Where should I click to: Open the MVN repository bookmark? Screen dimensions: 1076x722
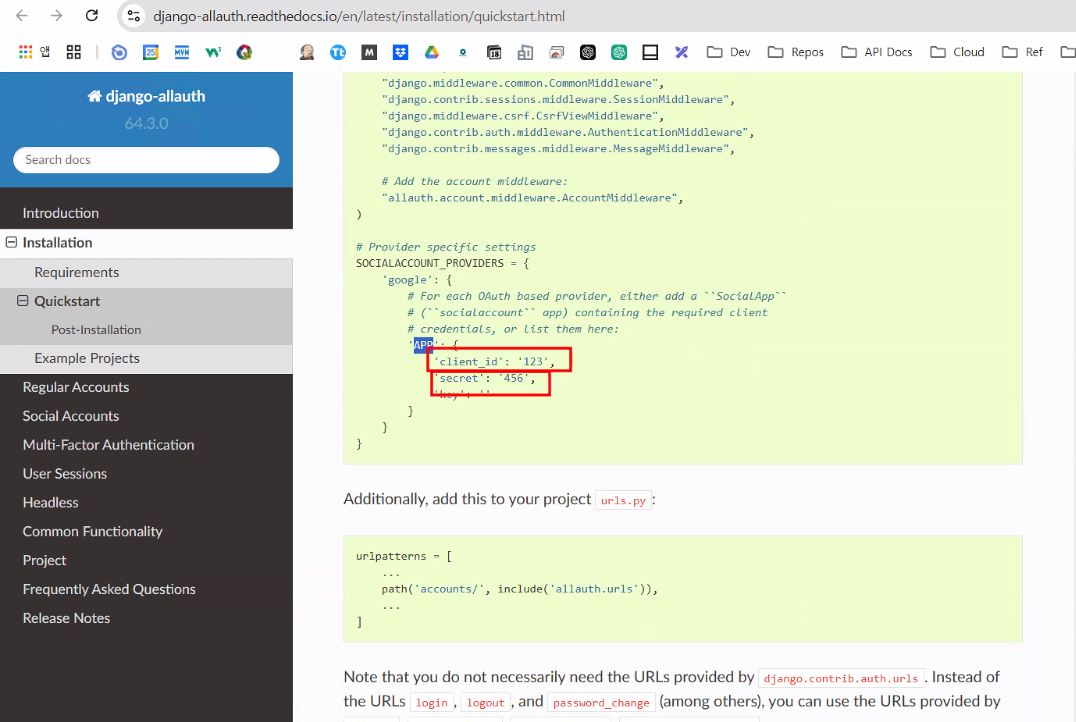[182, 52]
